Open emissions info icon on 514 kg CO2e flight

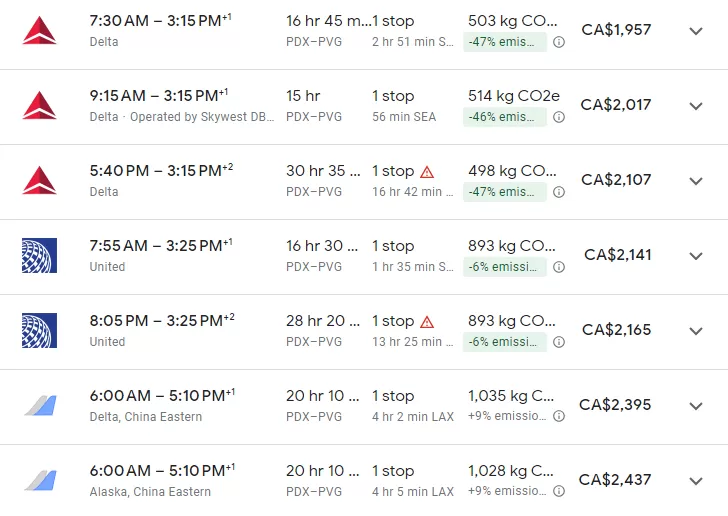559,117
